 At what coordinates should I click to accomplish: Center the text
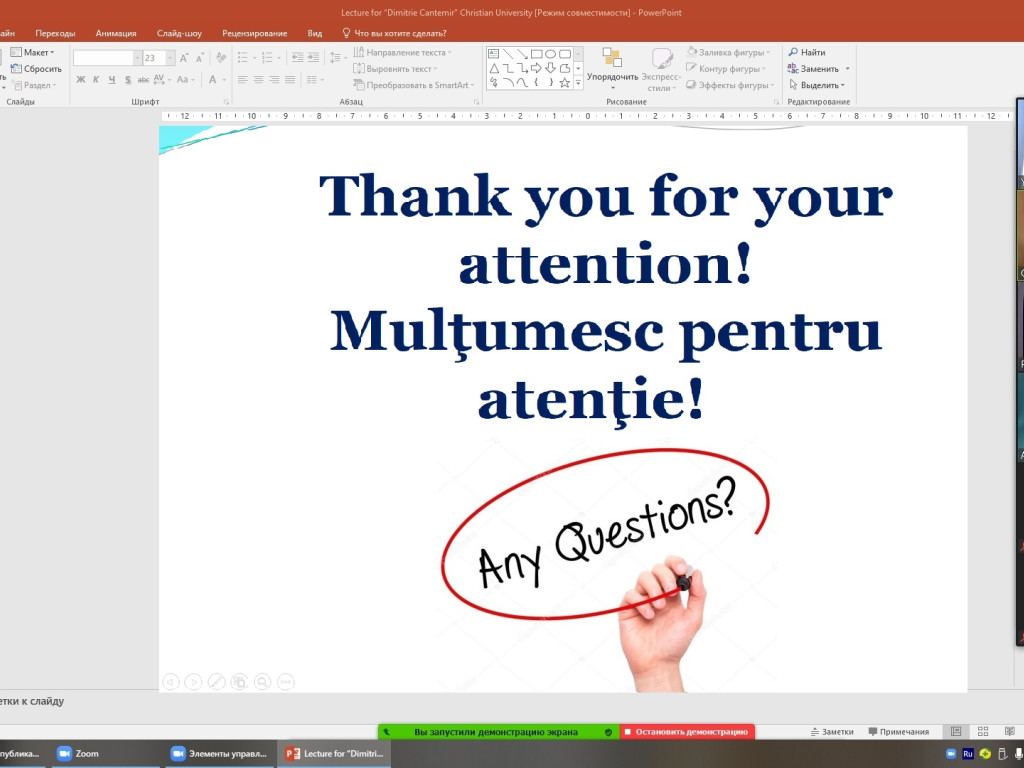(259, 80)
